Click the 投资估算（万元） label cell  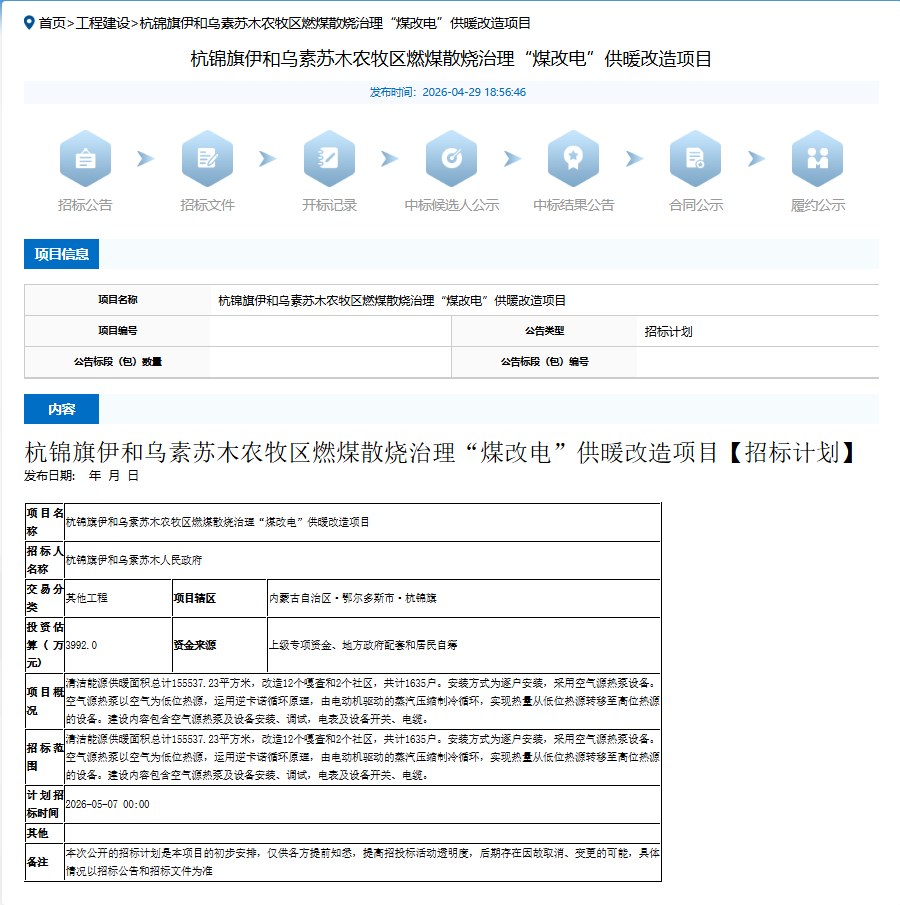(x=44, y=645)
